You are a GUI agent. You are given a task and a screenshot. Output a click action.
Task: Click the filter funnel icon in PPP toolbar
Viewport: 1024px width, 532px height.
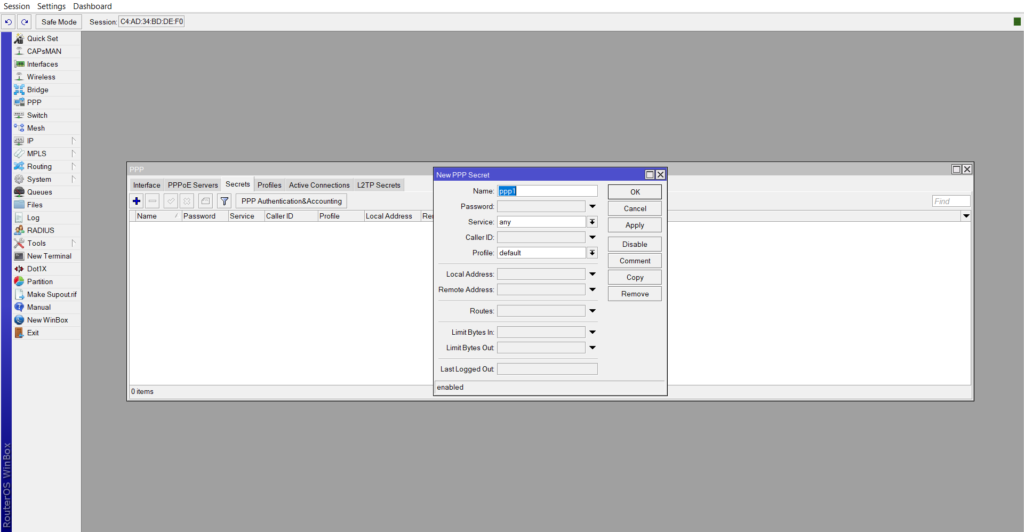point(224,201)
